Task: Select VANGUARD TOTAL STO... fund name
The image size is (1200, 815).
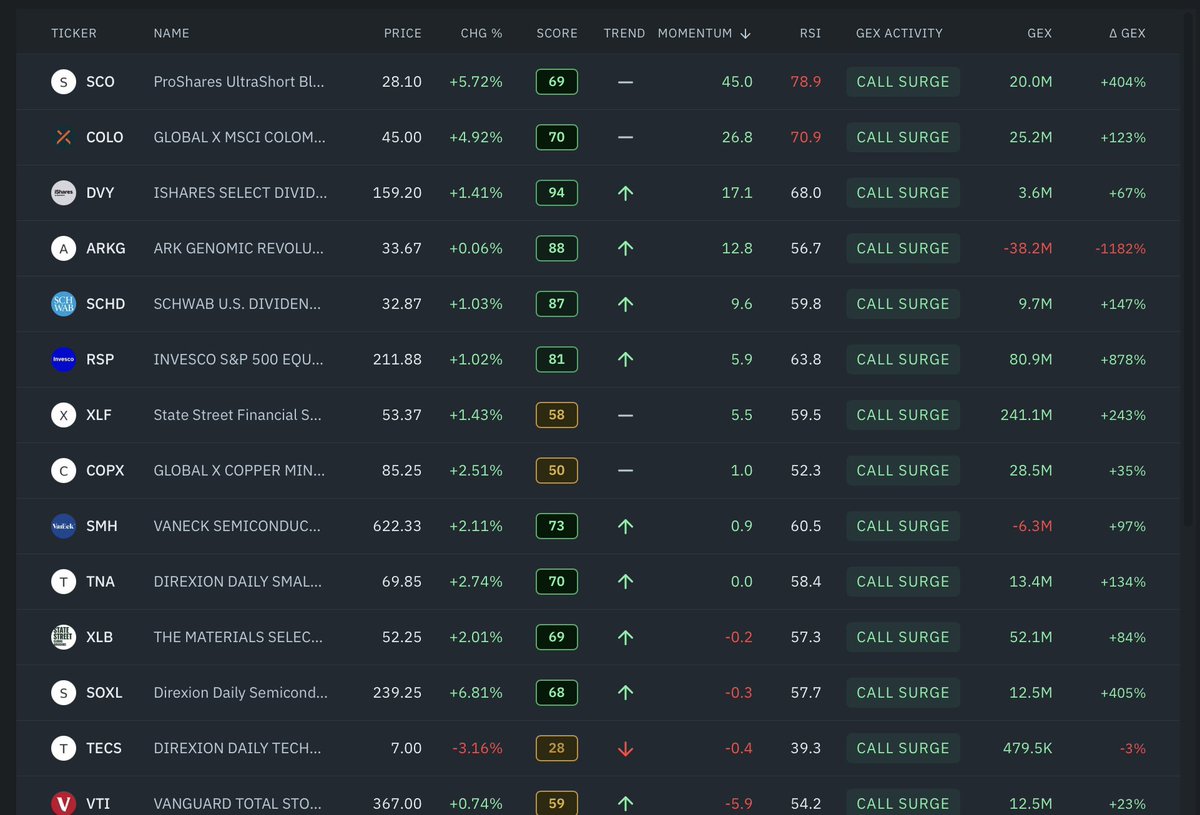Action: click(238, 803)
